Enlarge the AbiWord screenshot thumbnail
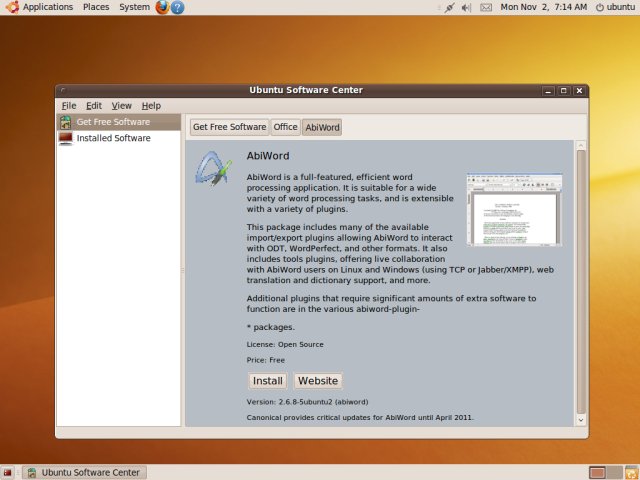This screenshot has height=480, width=640. click(x=514, y=210)
